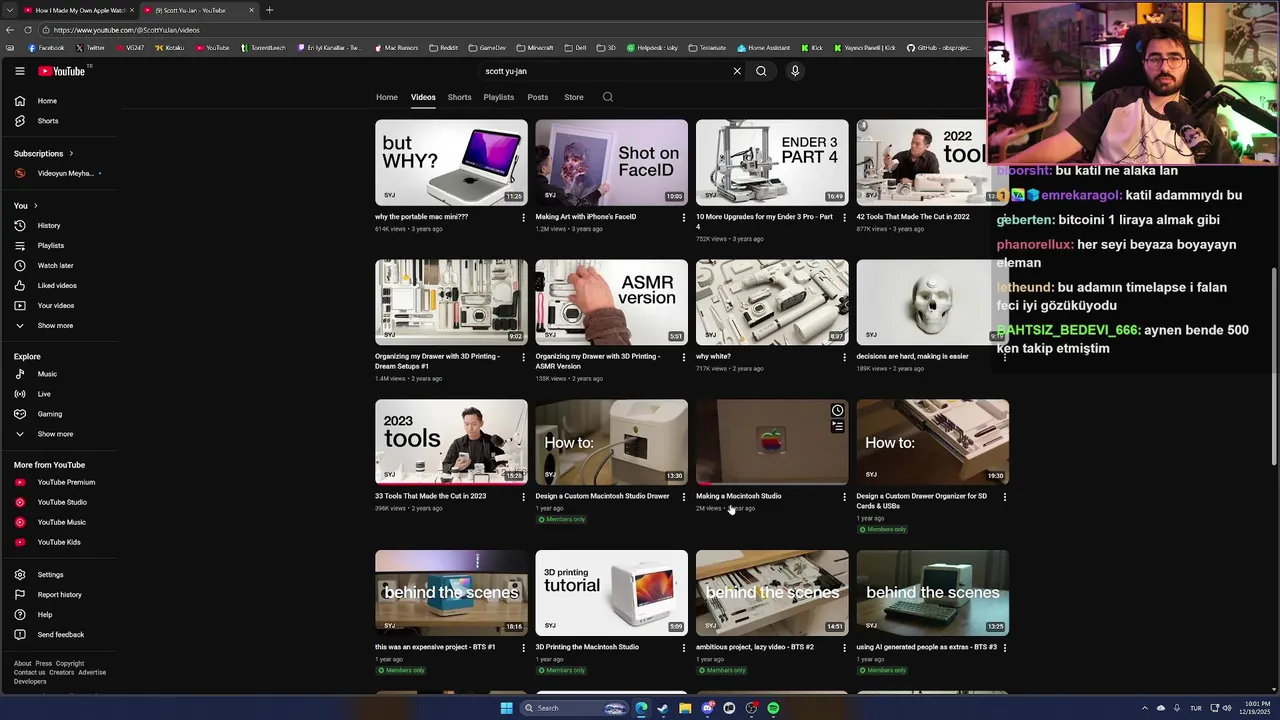
Task: Go to the YouTube logo homepage
Action: pyautogui.click(x=62, y=71)
